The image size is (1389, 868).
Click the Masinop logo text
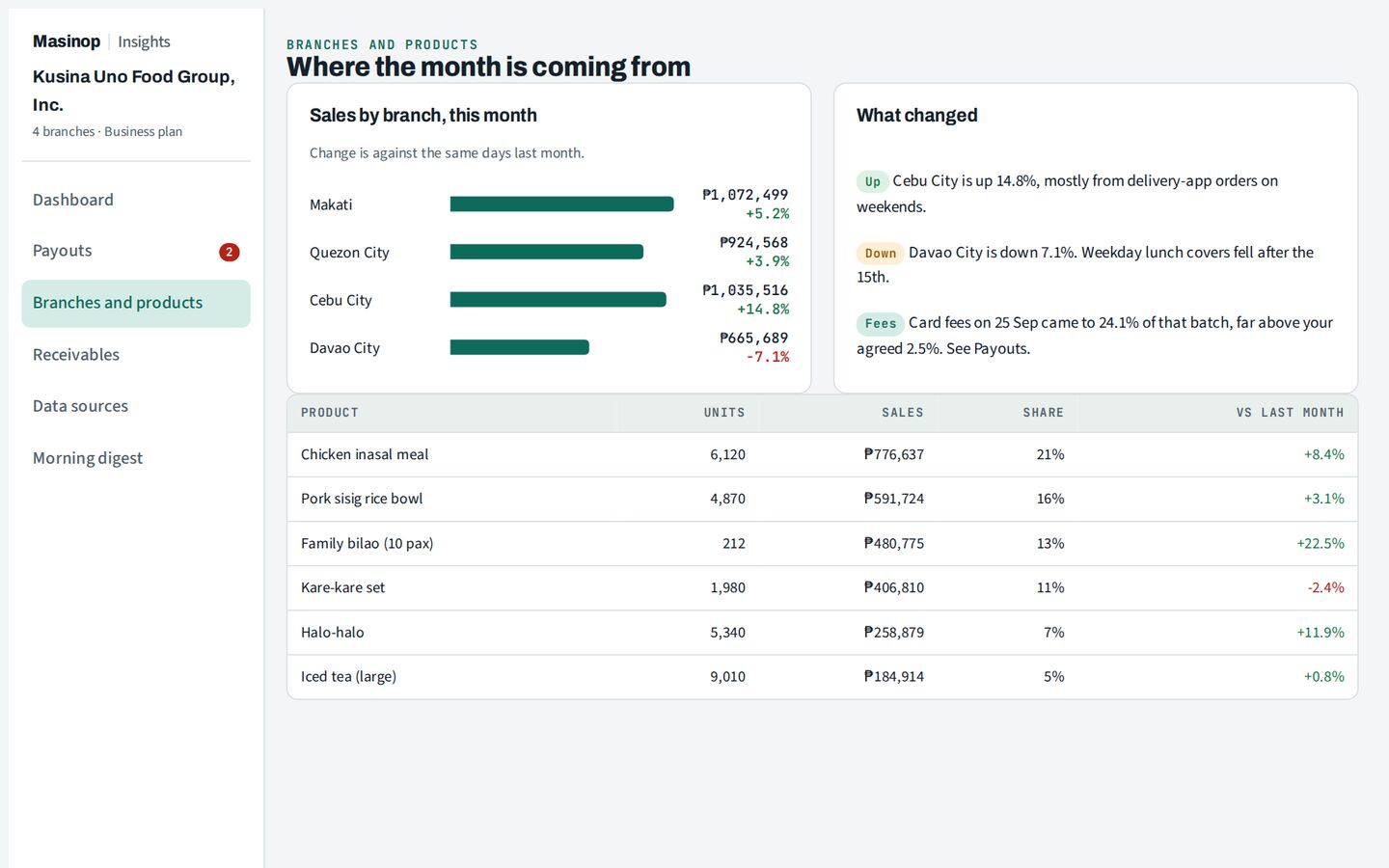pos(67,41)
